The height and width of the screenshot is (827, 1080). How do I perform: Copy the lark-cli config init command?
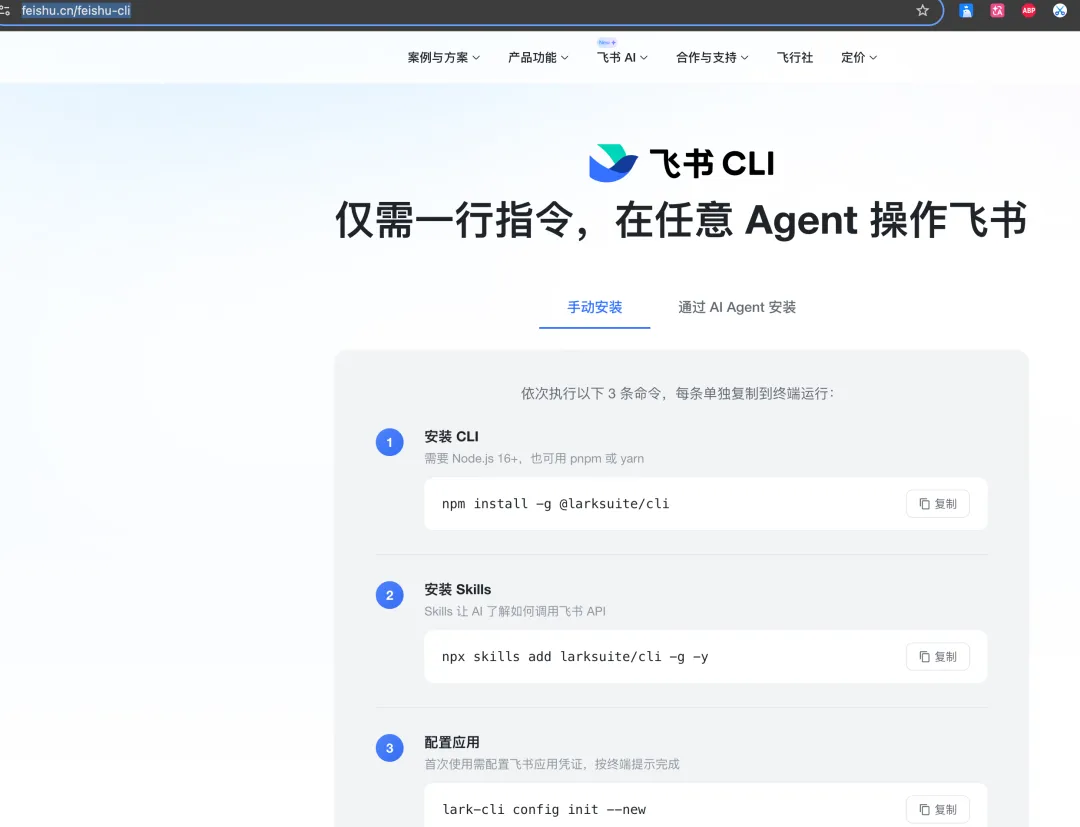[937, 810]
